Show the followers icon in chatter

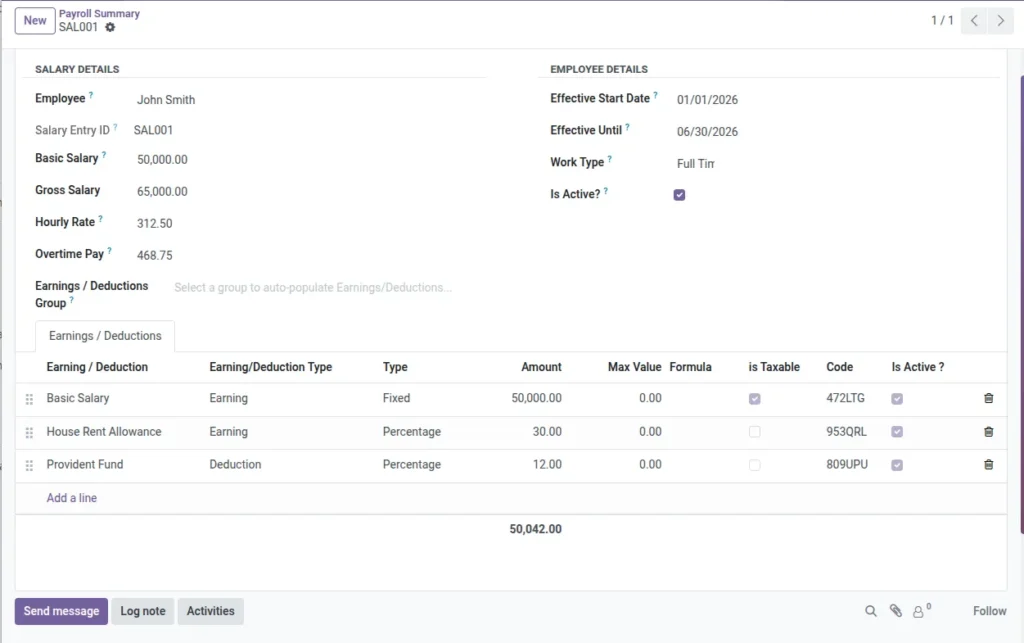point(918,612)
